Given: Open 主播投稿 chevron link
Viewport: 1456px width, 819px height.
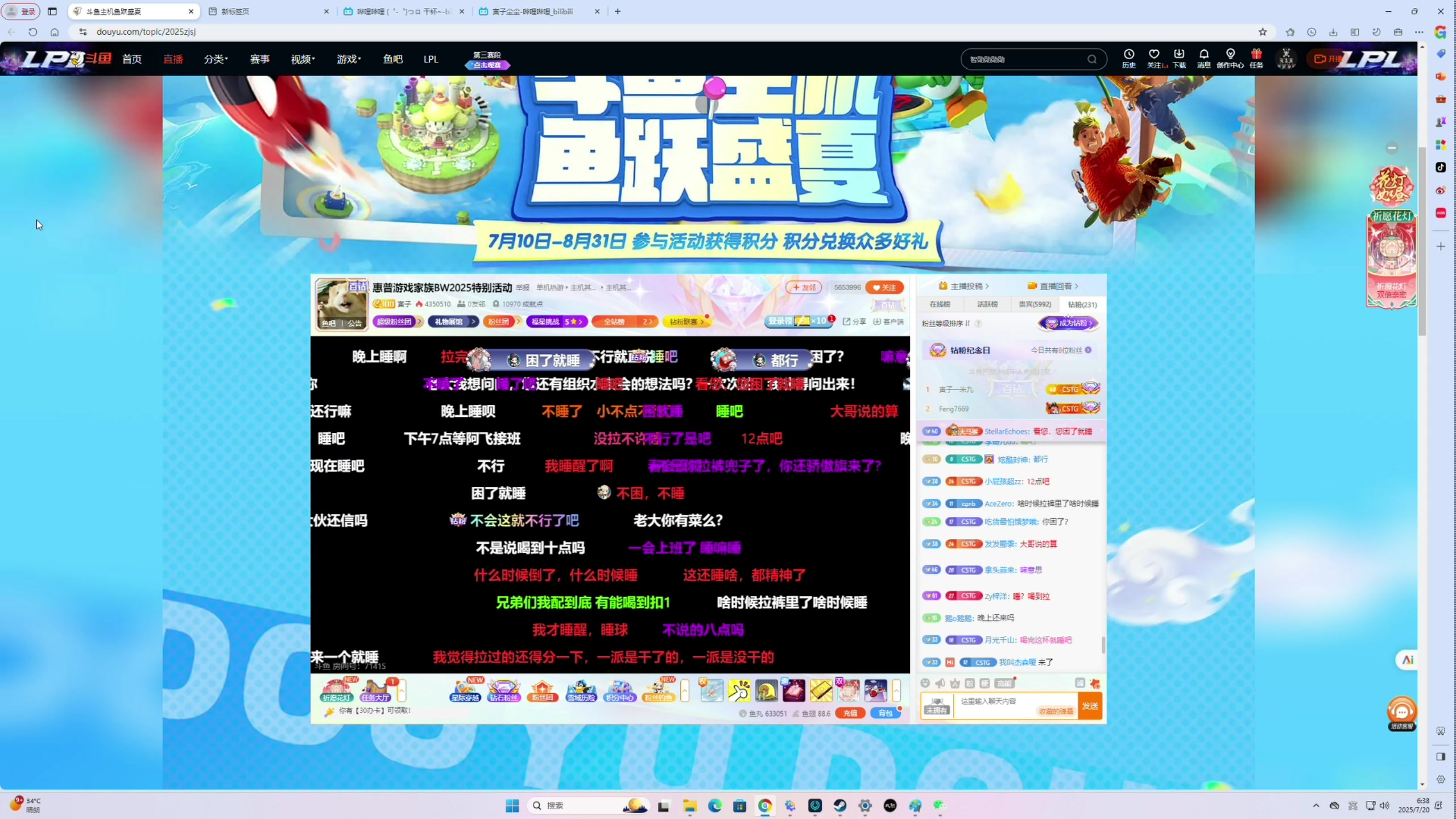Looking at the screenshot, I should tap(965, 286).
